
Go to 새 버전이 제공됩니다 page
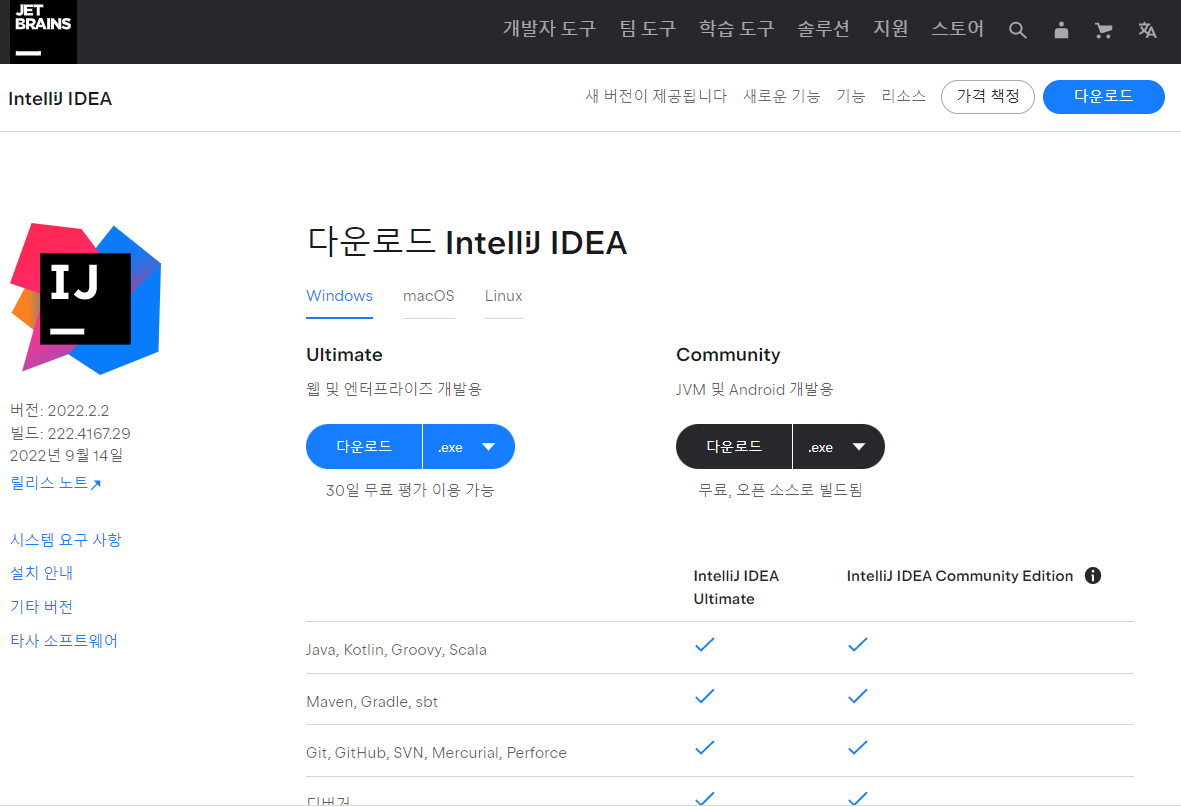(x=656, y=96)
